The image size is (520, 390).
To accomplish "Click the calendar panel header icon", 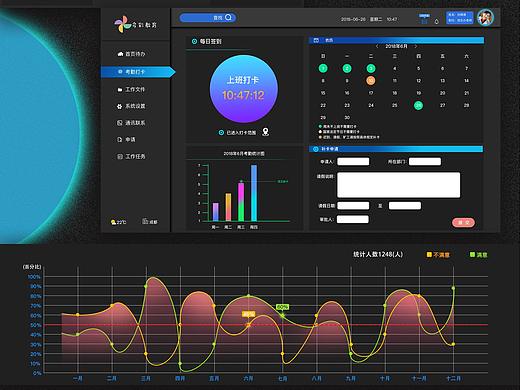I will tap(316, 40).
